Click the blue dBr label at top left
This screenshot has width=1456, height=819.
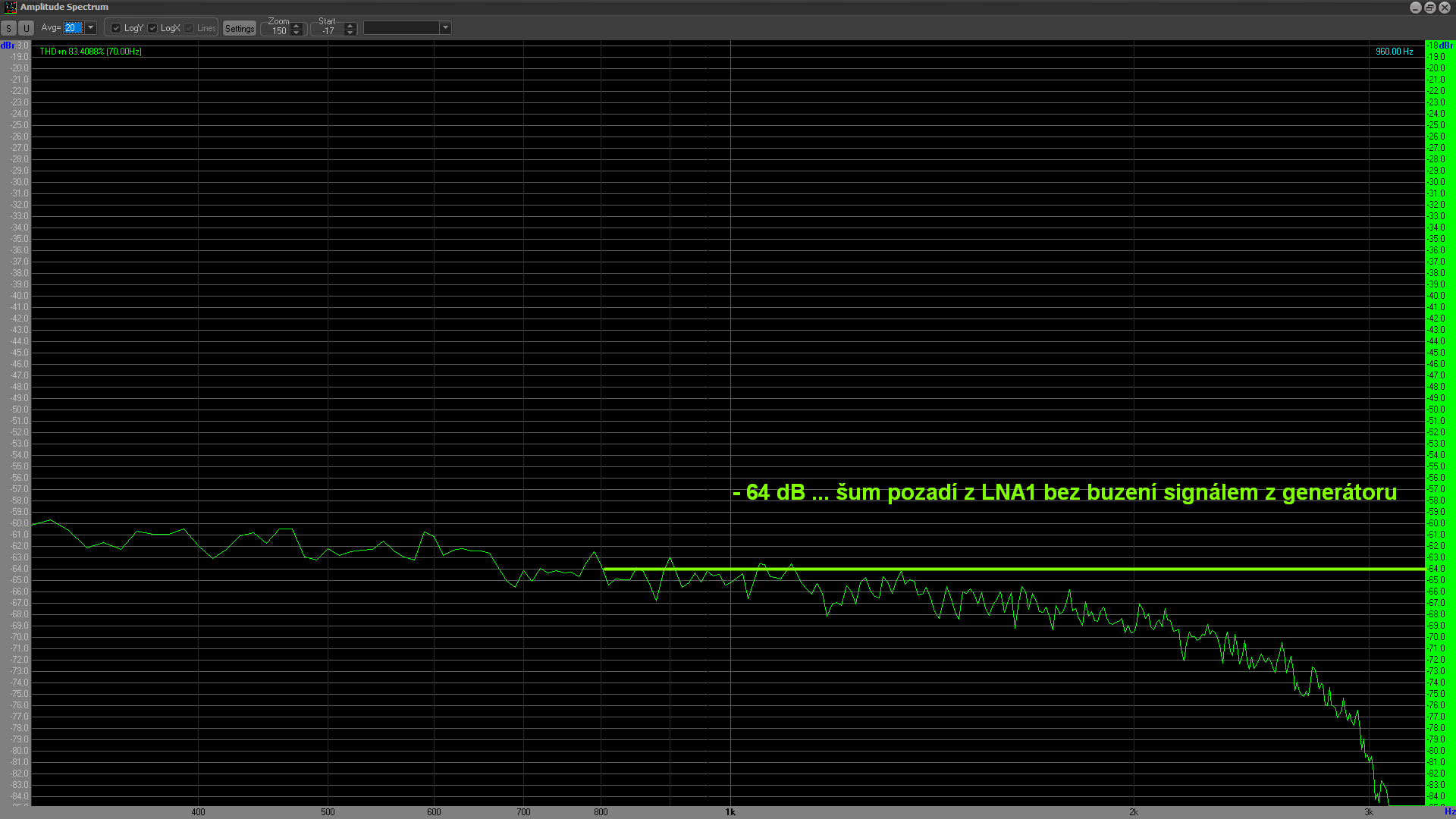coord(8,45)
